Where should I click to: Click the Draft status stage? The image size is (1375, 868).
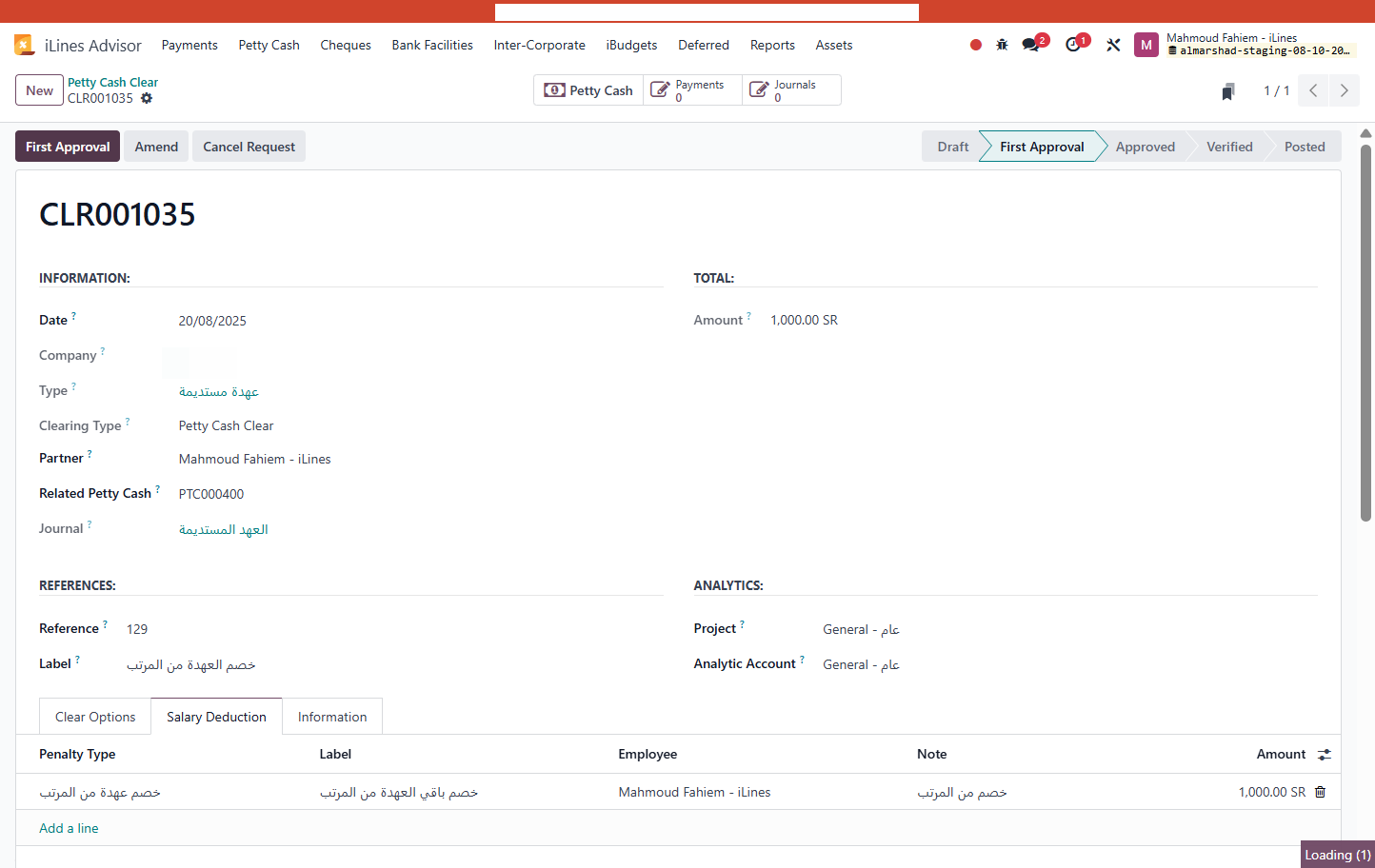coord(952,147)
